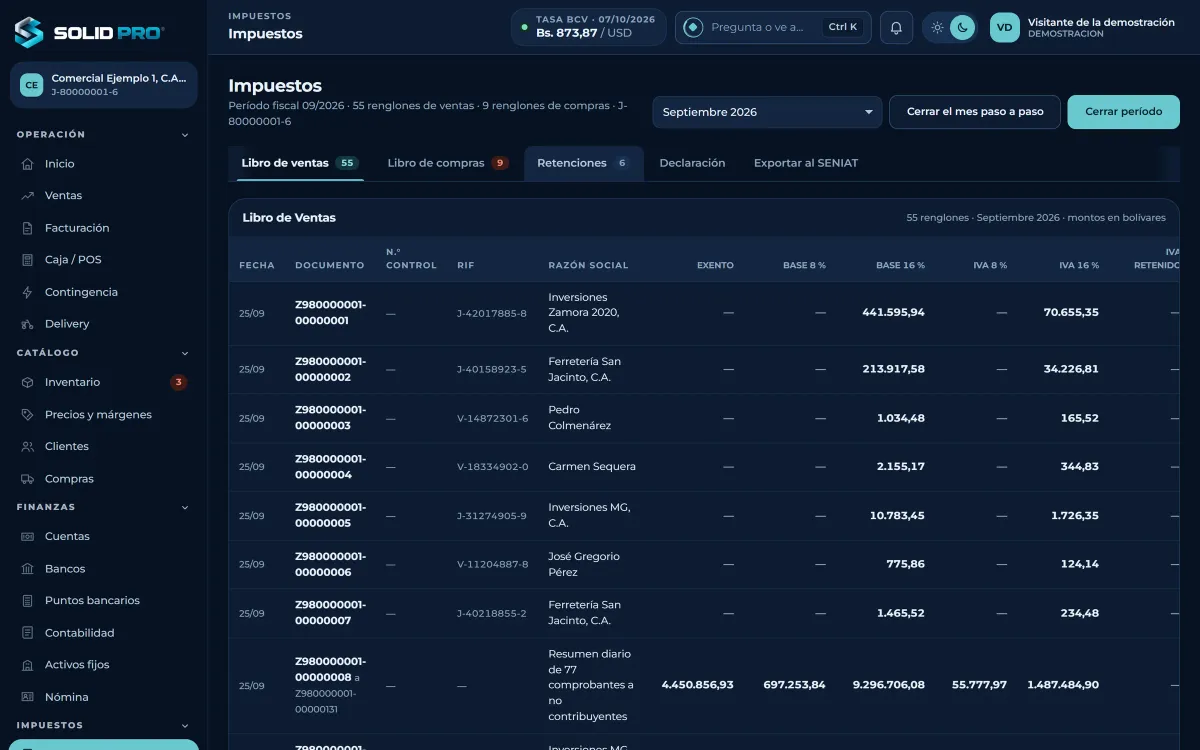1200x750 pixels.
Task: Click the Contabilidad ledger icon
Action: pos(28,633)
